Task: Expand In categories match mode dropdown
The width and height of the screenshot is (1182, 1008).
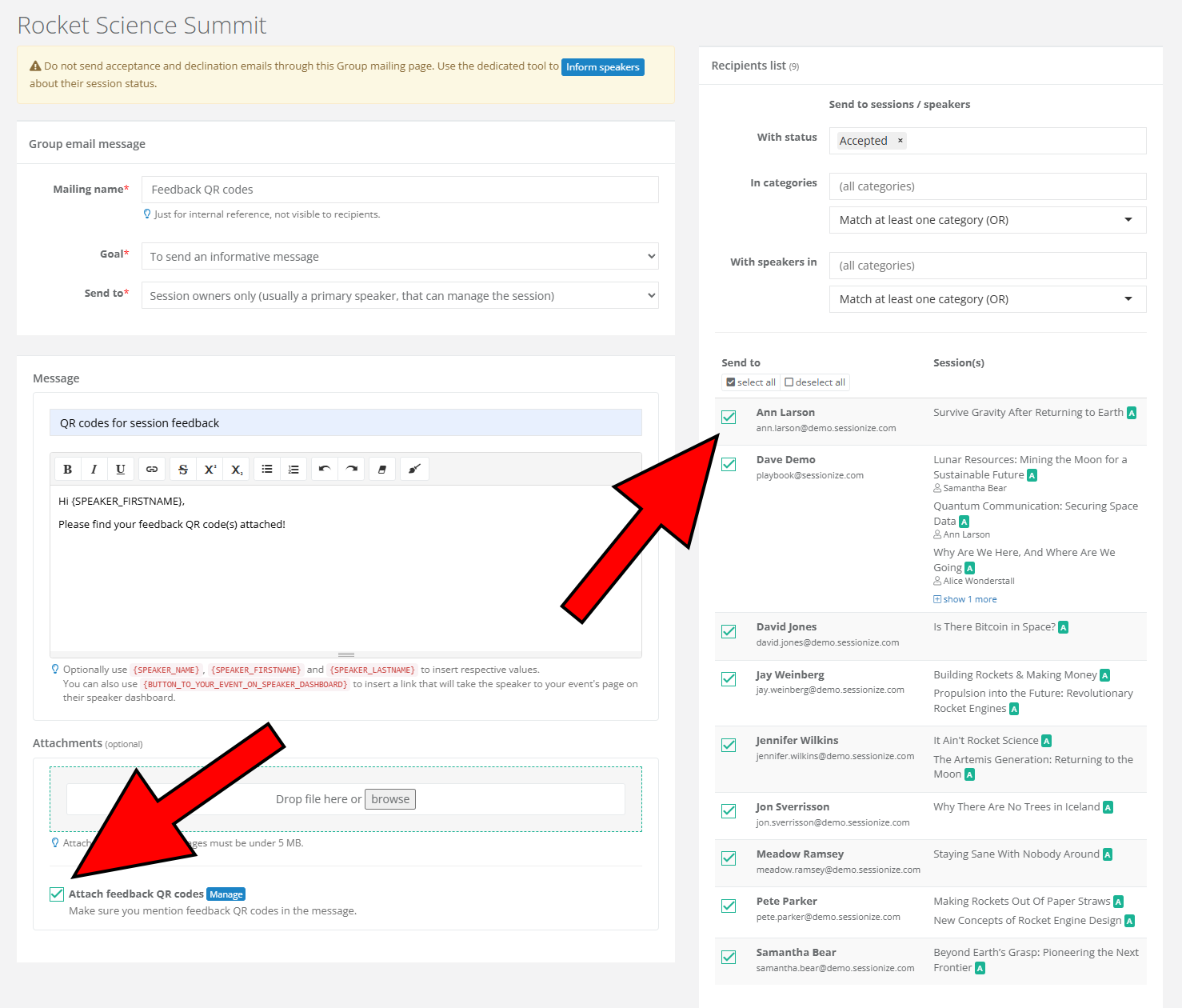Action: pyautogui.click(x=987, y=220)
